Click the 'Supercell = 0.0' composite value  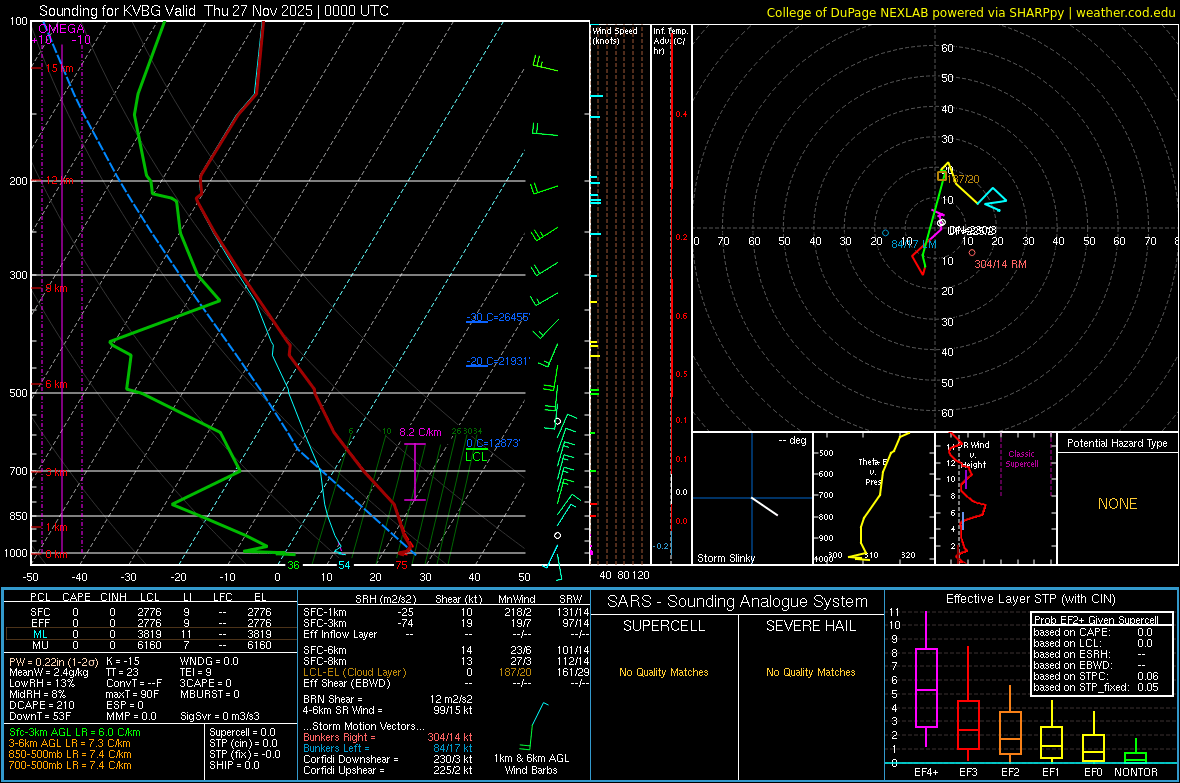(x=242, y=733)
